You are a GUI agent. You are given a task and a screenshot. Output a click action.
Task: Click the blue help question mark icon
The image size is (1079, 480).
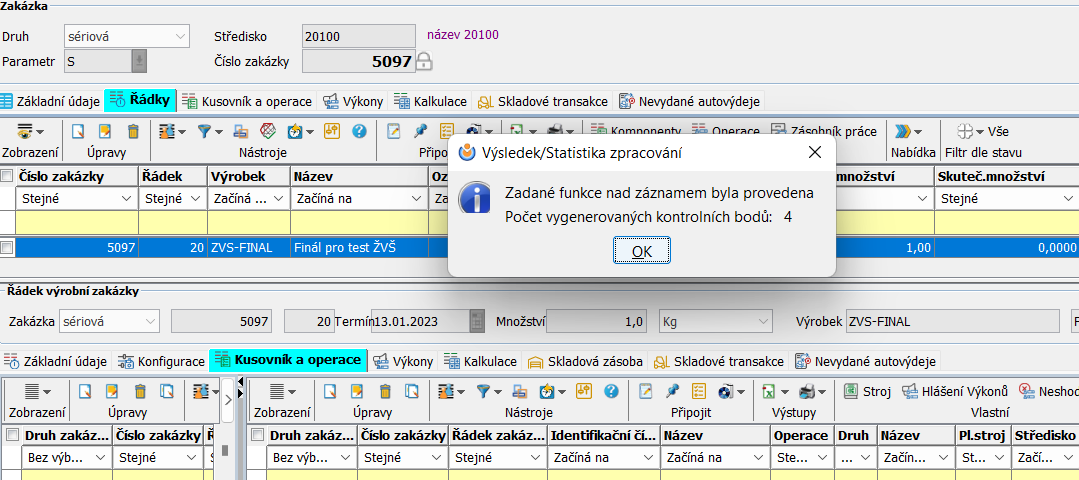click(359, 131)
